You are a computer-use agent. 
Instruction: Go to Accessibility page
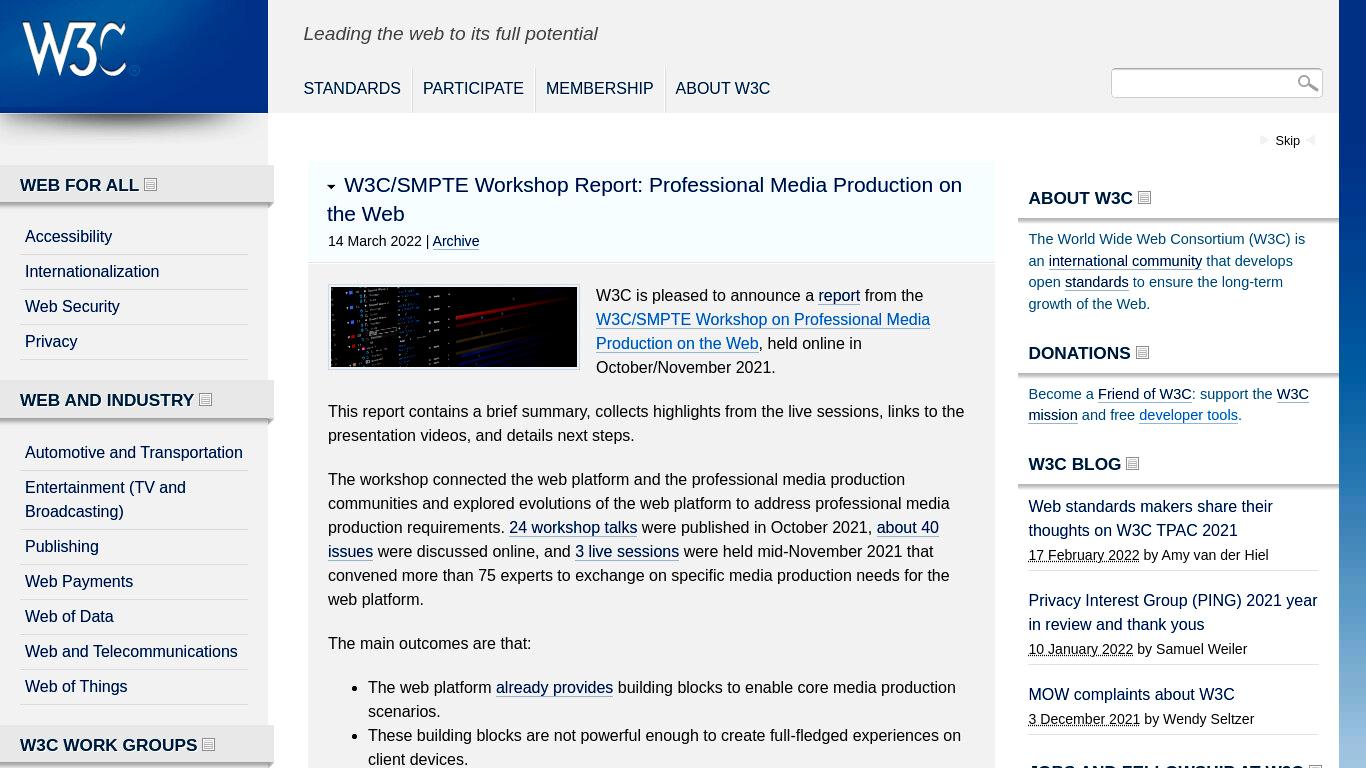point(68,236)
